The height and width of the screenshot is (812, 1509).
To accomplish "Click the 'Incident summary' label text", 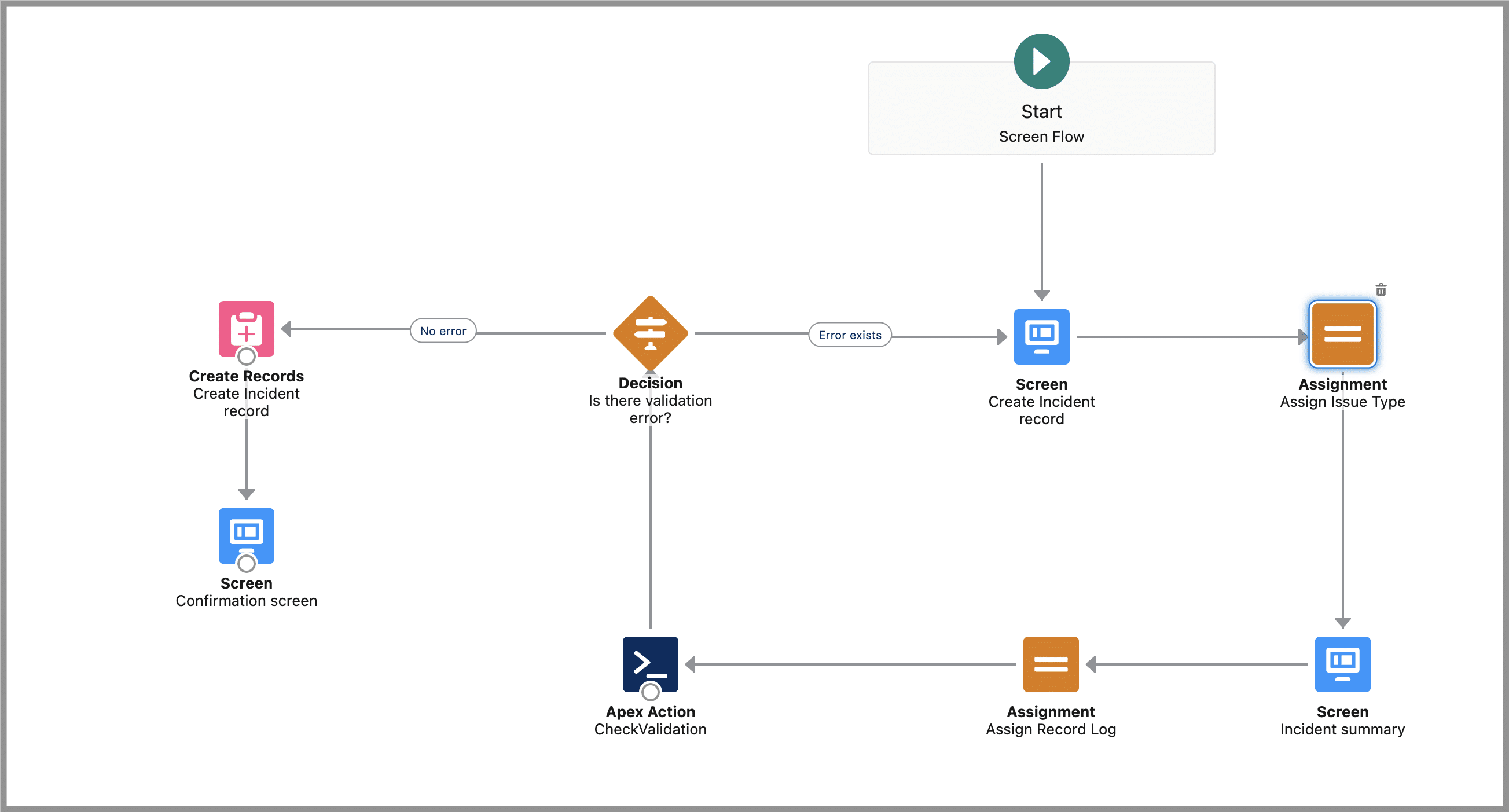I will [x=1342, y=729].
